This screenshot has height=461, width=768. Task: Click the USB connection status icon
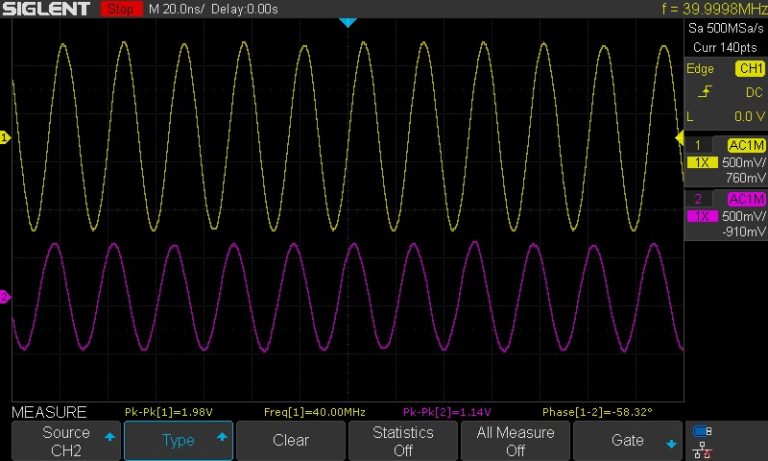702,431
